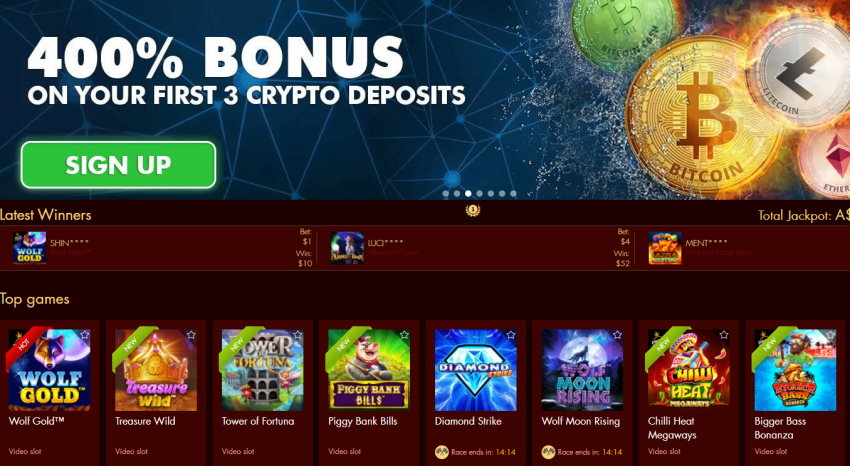
Task: Click the star on Tower of Fortuna
Action: (x=298, y=335)
